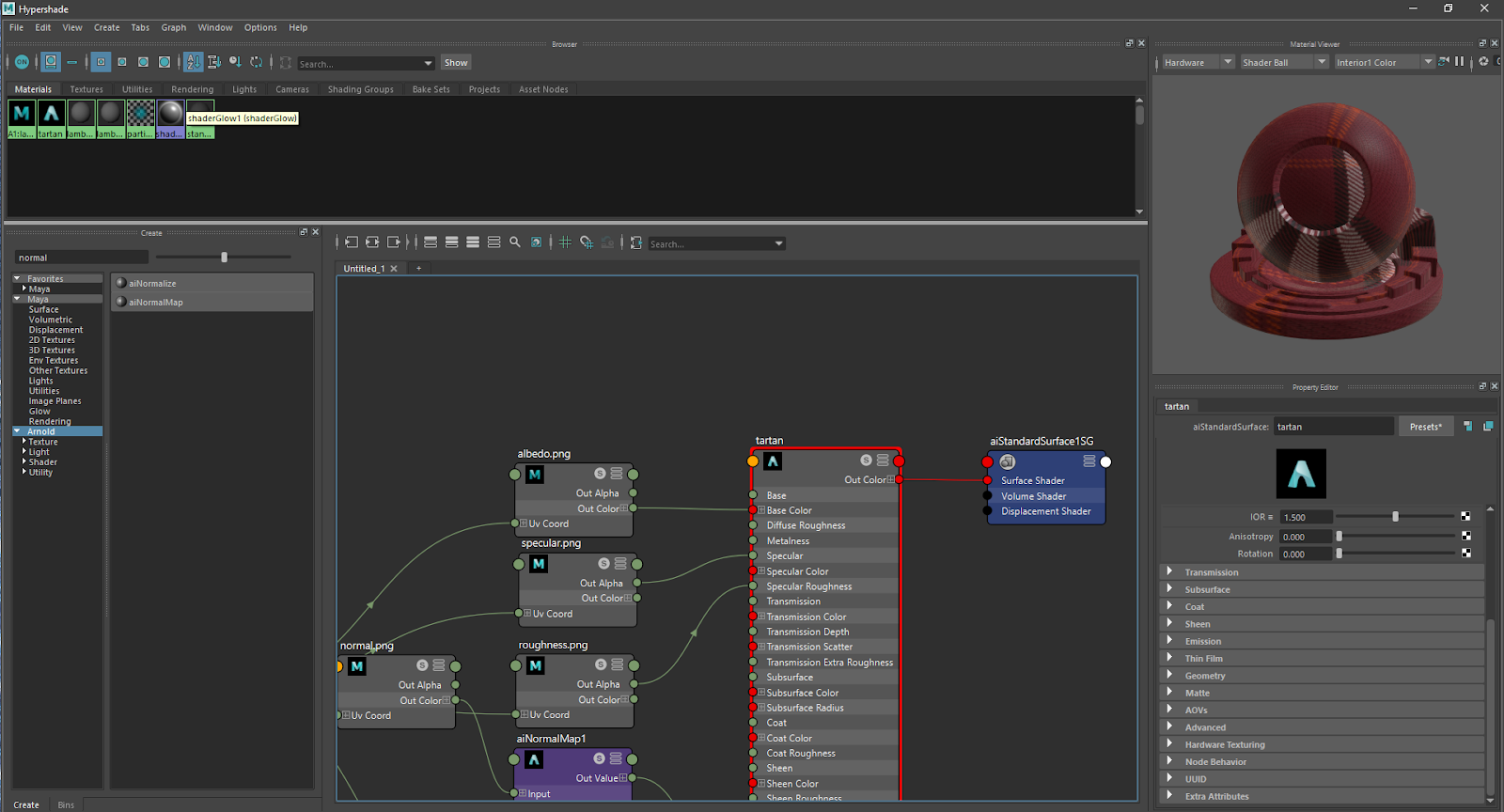The width and height of the screenshot is (1504, 812).
Task: Select the shaderGlow1 material swatch
Action: tap(170, 119)
